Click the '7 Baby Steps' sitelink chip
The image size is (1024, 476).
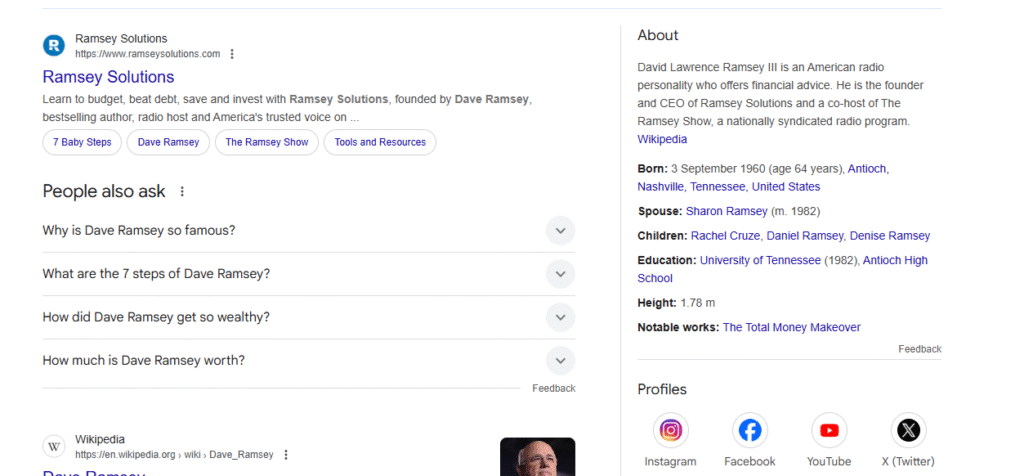click(x=82, y=142)
